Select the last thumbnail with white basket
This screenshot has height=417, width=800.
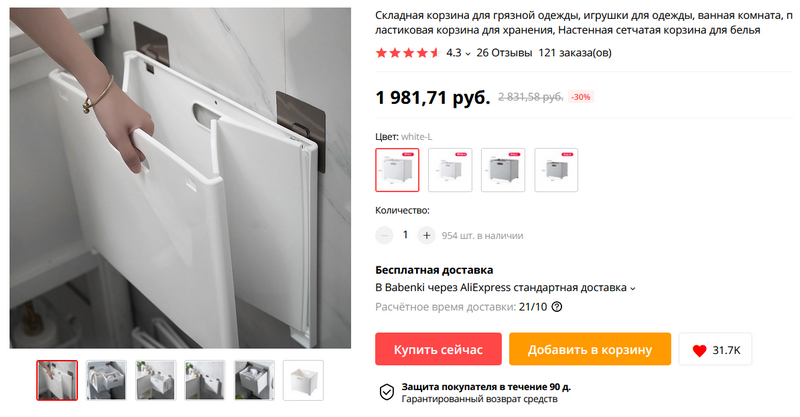[303, 380]
